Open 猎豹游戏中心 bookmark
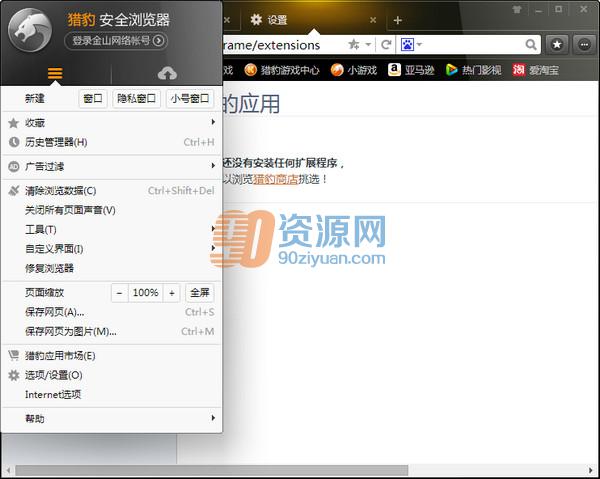The width and height of the screenshot is (600, 479). pyautogui.click(x=282, y=70)
